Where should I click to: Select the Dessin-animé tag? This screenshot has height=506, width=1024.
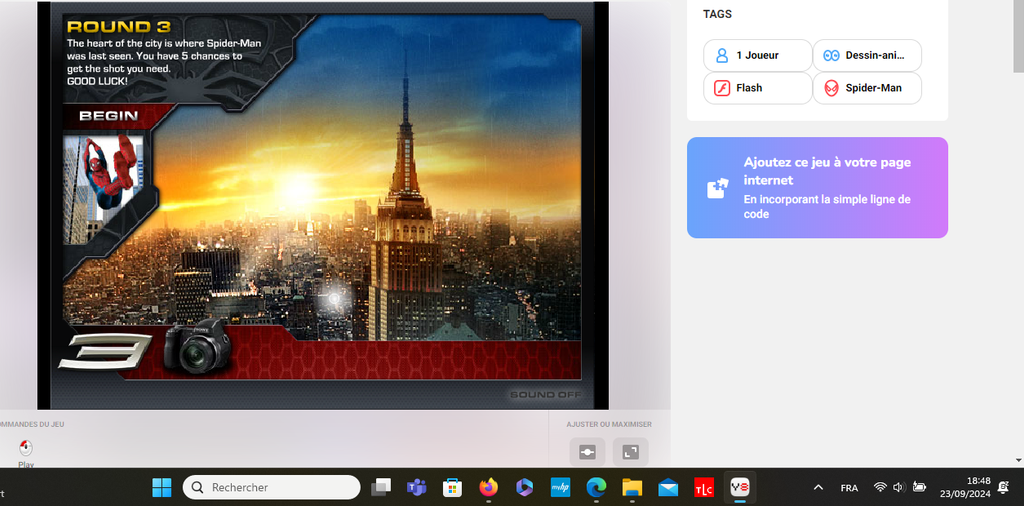pyautogui.click(x=867, y=55)
